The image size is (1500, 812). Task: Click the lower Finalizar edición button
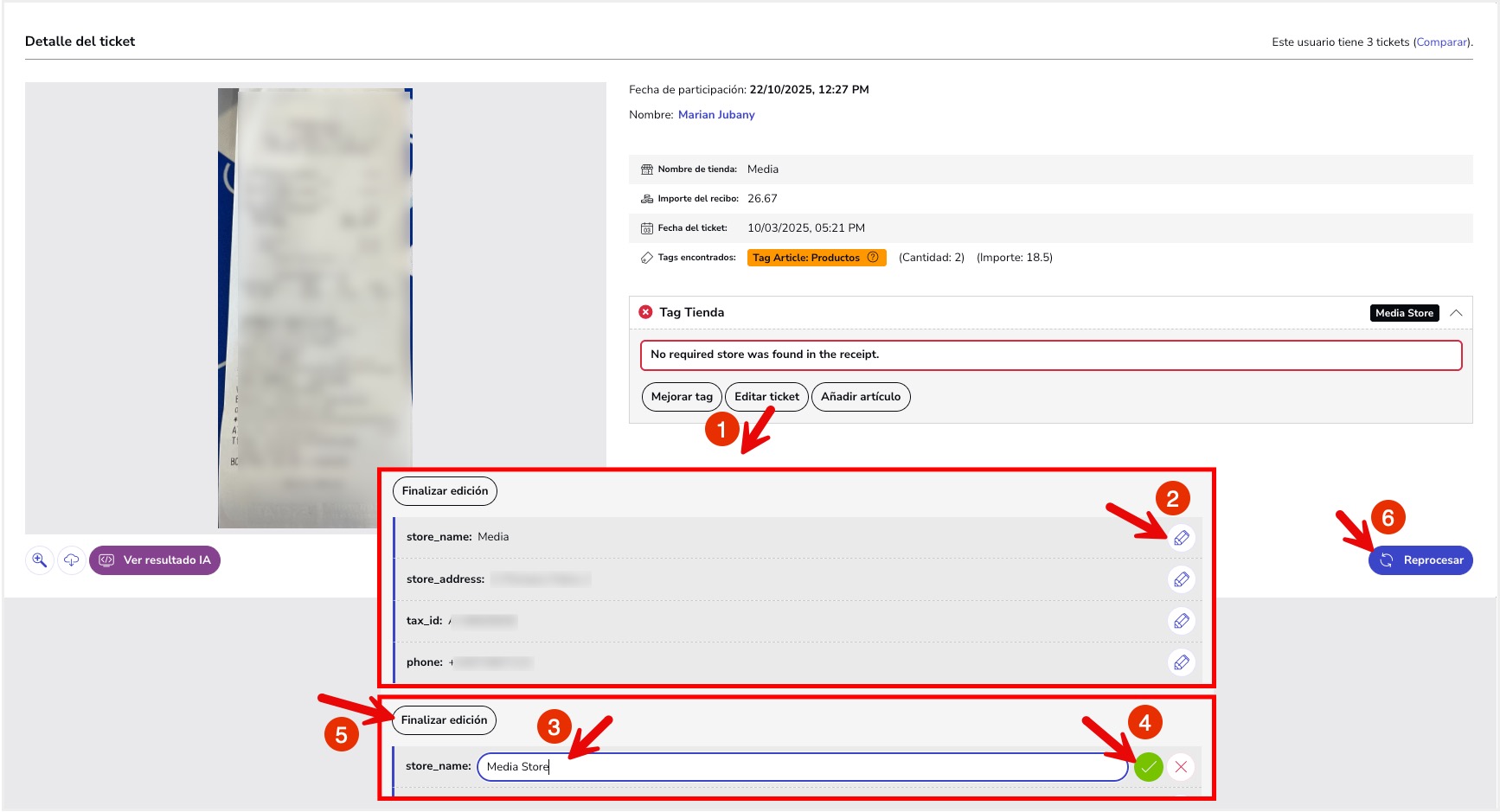(444, 720)
